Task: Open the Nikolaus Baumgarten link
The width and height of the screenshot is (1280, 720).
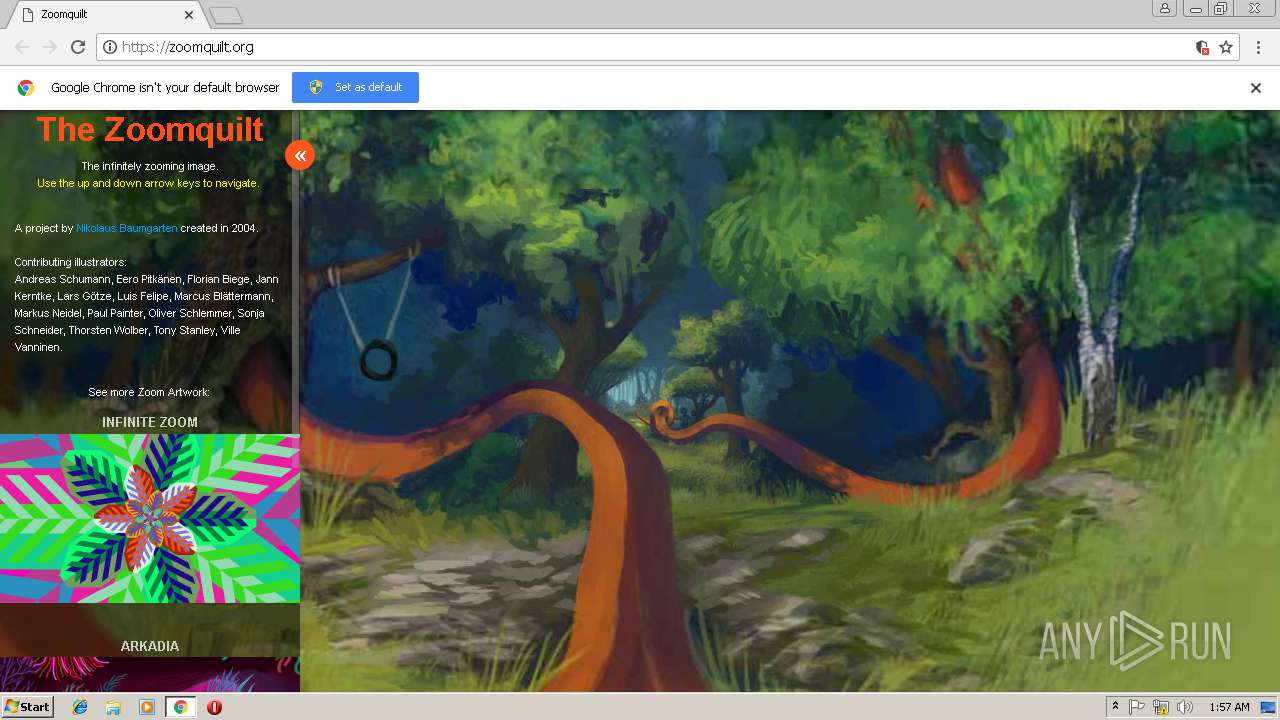Action: tap(127, 228)
